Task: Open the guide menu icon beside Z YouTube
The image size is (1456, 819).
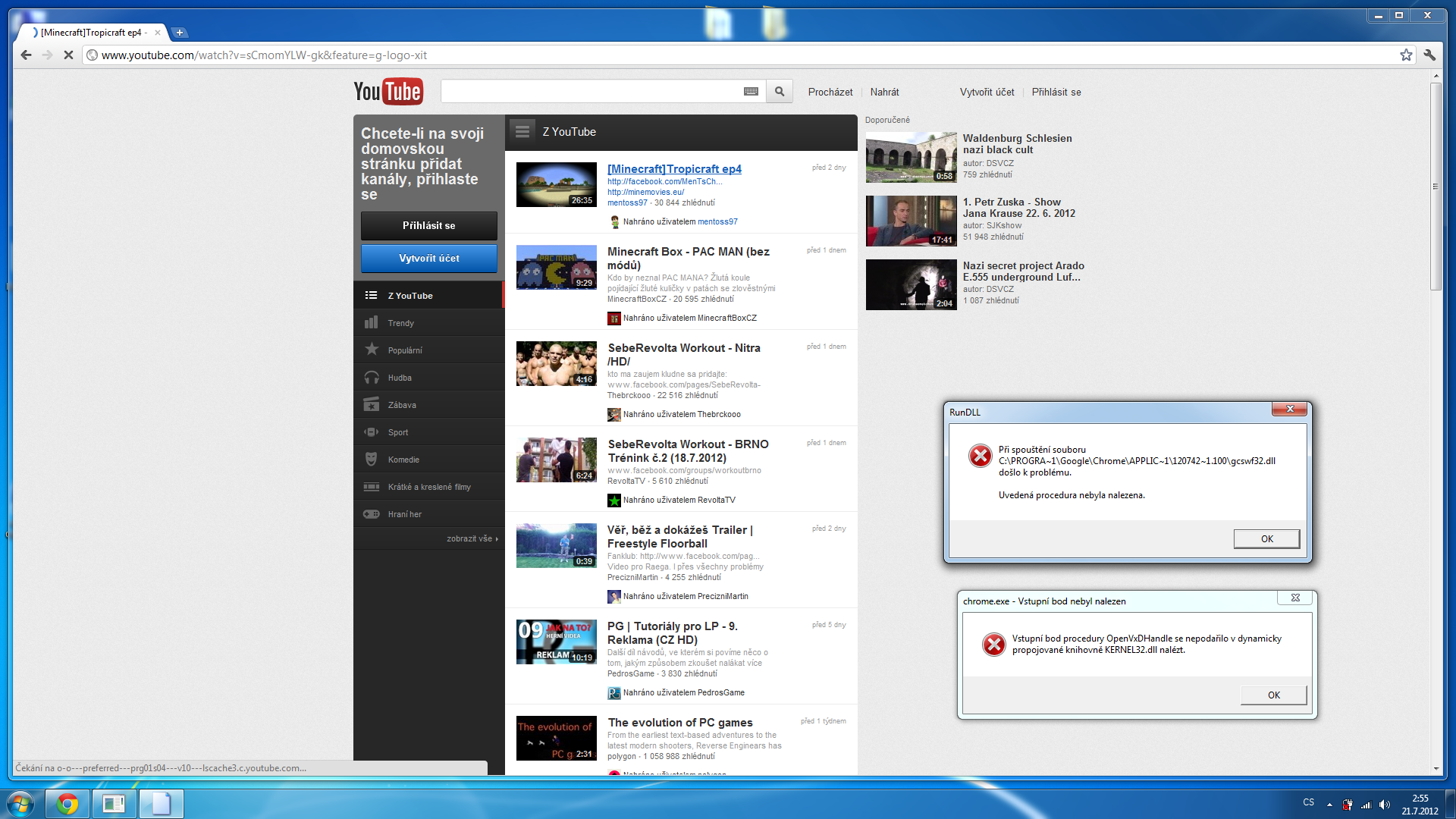Action: point(522,131)
